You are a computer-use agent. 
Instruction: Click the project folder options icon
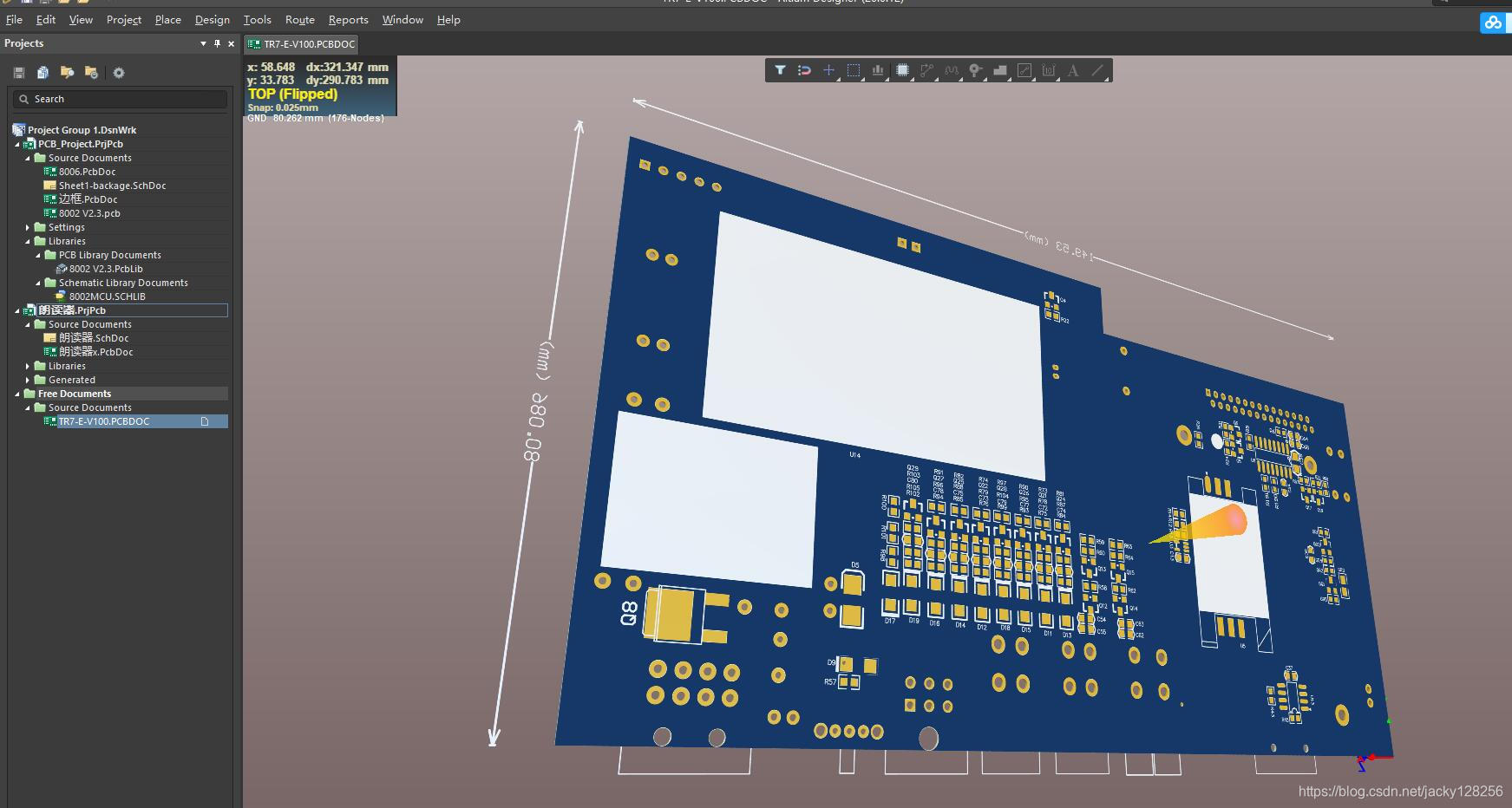point(91,73)
